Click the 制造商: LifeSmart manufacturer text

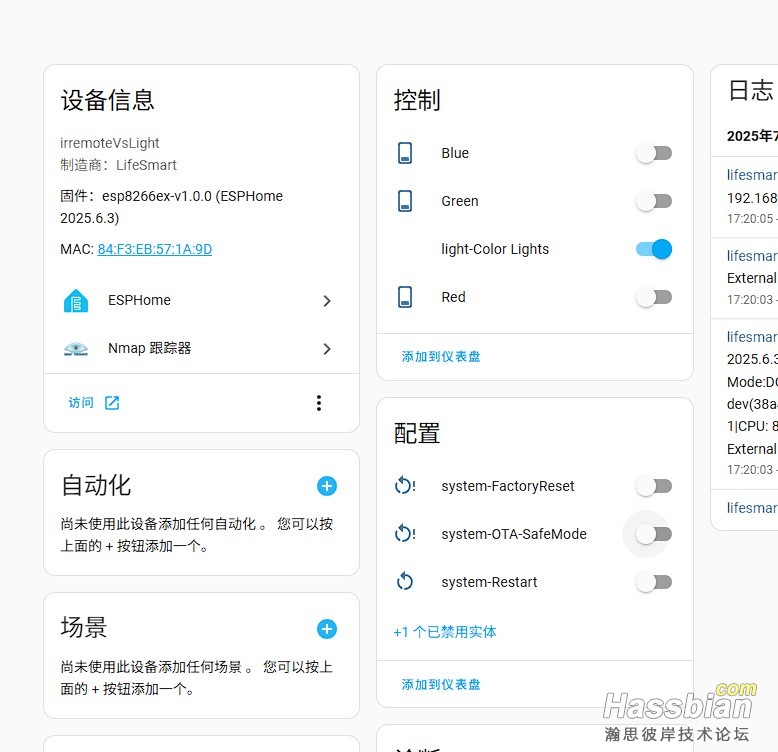tap(118, 165)
